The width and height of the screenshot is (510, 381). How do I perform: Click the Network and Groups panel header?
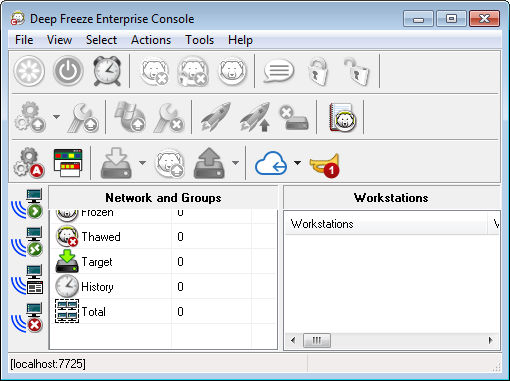tap(163, 198)
